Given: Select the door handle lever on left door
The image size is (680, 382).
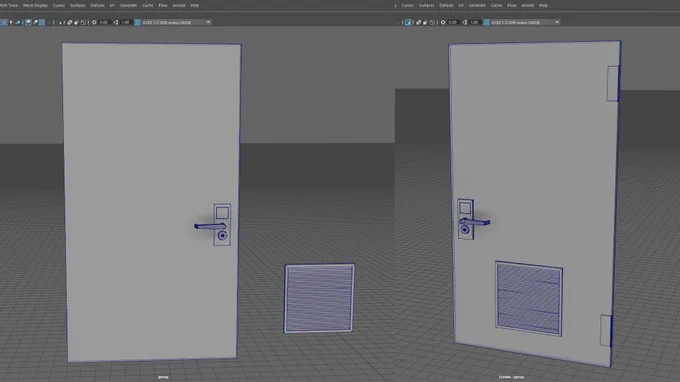Looking at the screenshot, I should click(x=209, y=226).
